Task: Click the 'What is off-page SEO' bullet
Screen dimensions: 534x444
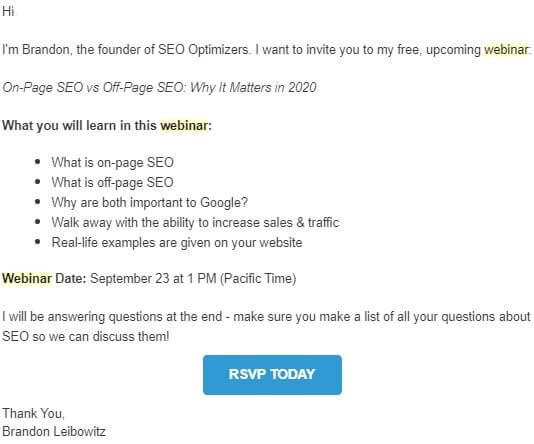Action: click(112, 183)
